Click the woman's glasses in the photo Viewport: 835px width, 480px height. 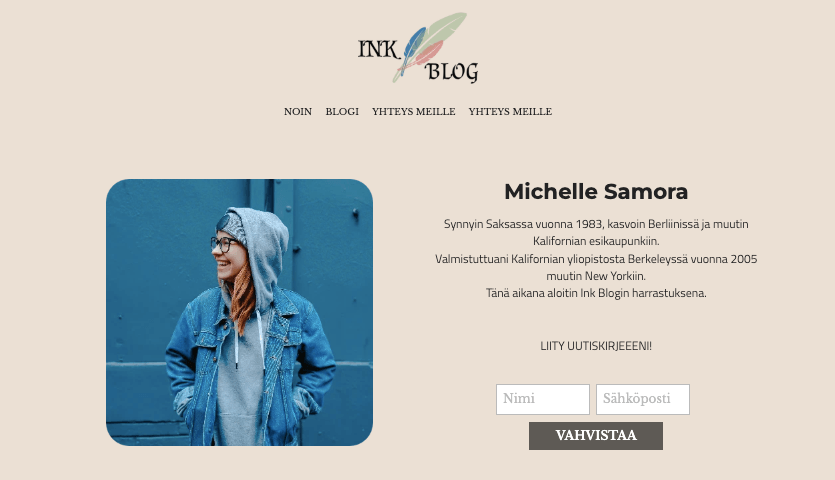(223, 245)
